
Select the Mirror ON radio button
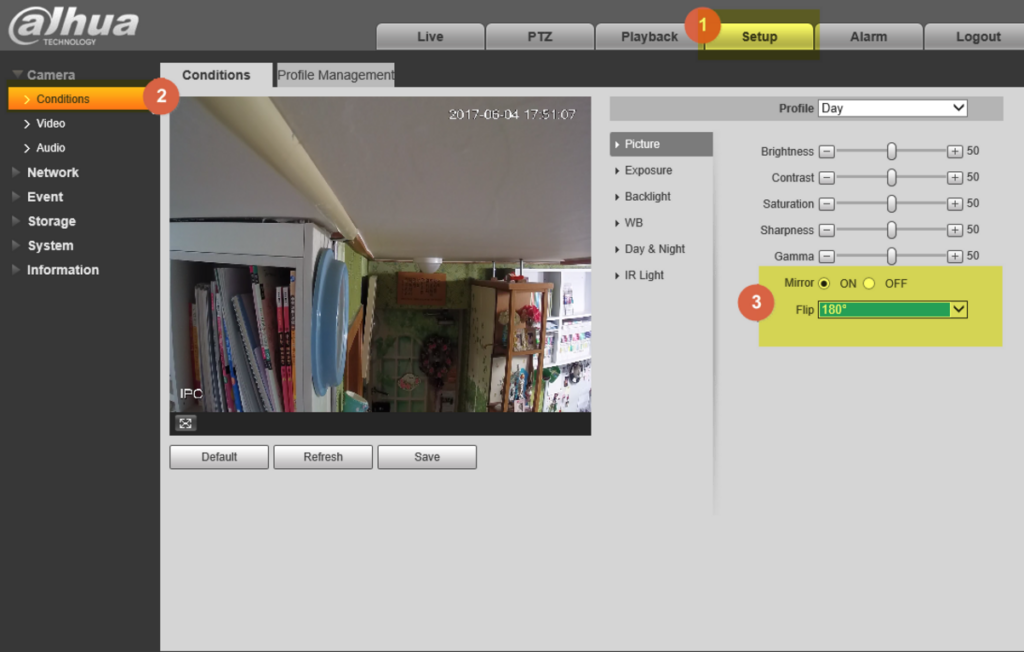[824, 284]
